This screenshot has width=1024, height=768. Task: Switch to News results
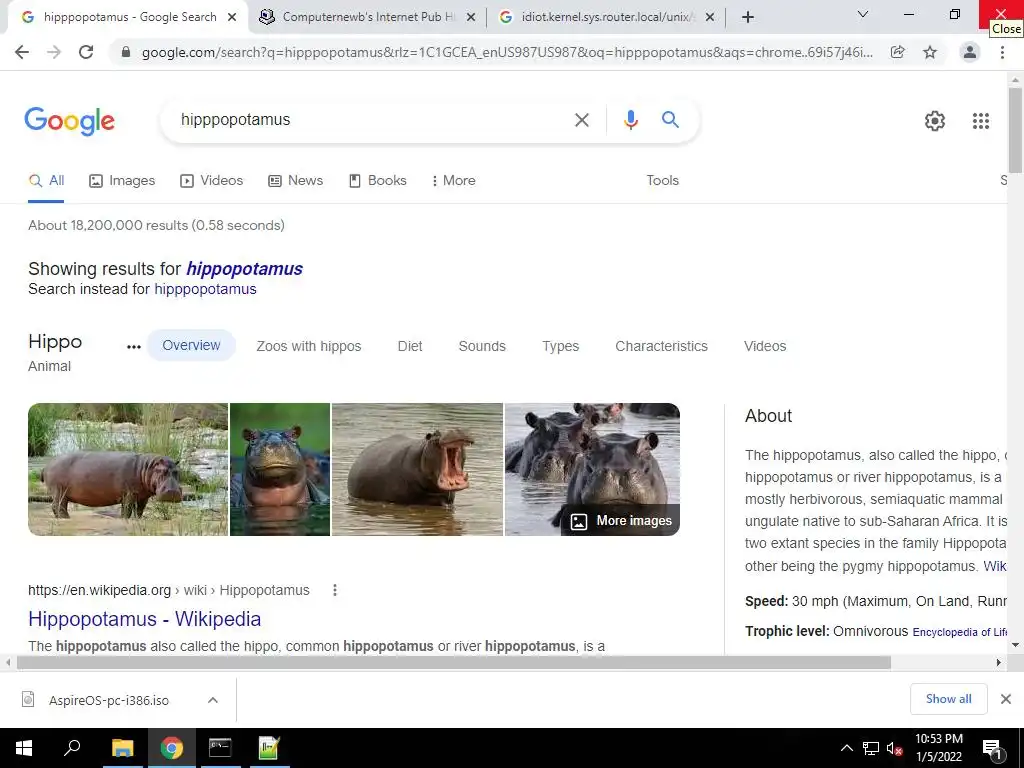click(x=296, y=181)
